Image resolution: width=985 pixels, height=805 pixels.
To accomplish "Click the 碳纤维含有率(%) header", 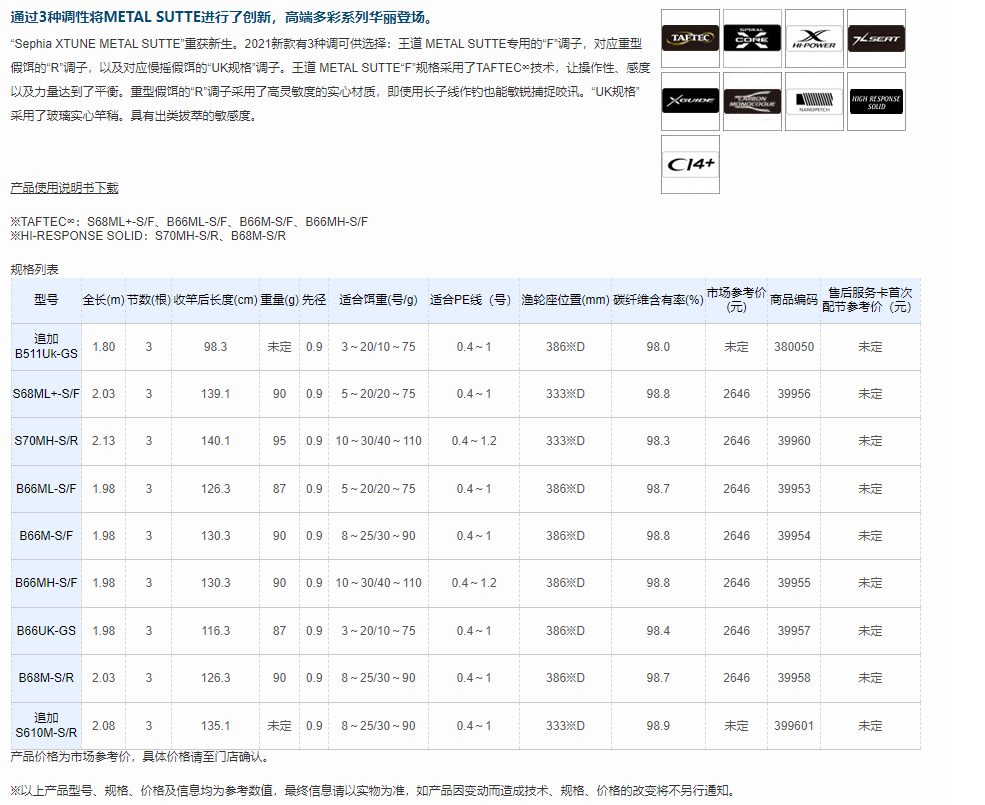I will pos(658,300).
